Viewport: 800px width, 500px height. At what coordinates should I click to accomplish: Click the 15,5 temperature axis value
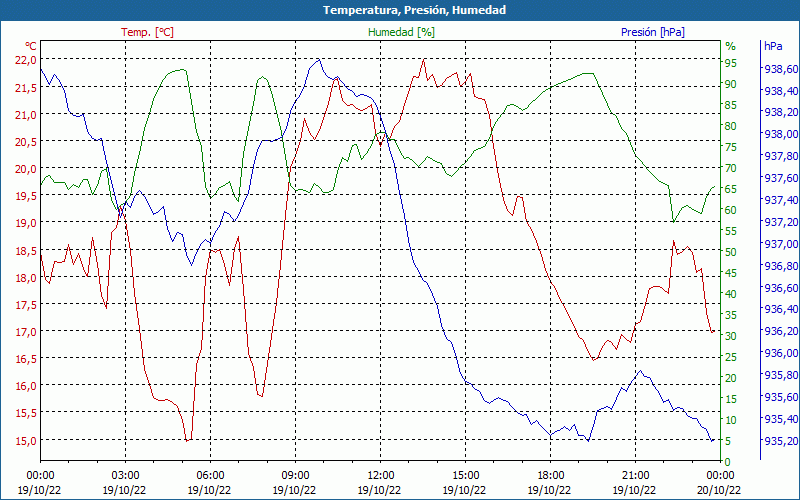tap(24, 413)
